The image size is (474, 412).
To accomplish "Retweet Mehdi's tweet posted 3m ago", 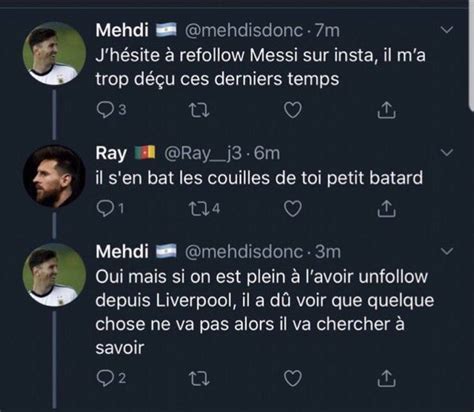I will point(199,379).
